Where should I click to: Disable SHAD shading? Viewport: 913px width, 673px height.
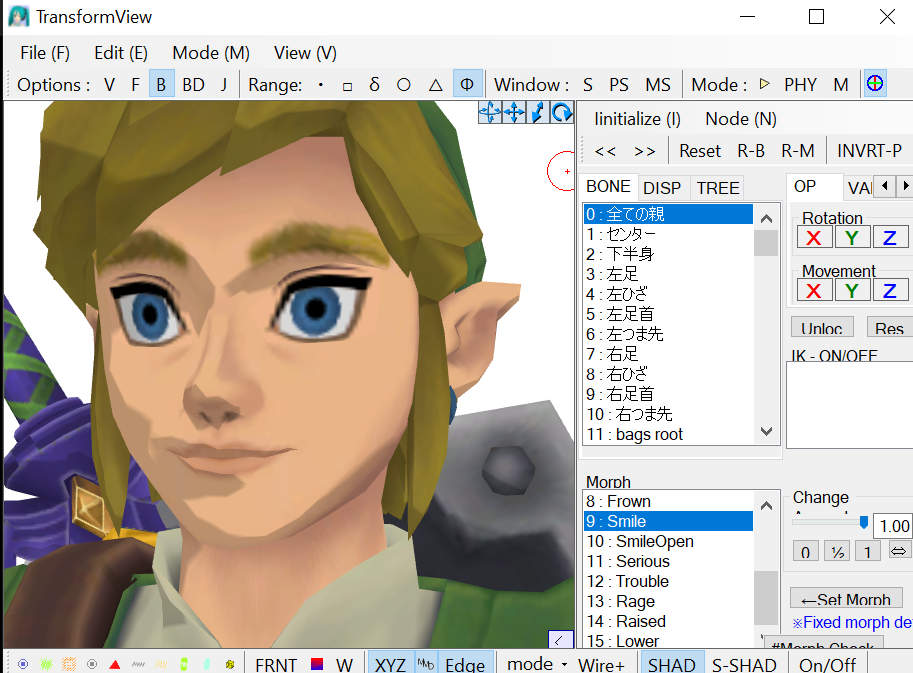(671, 664)
